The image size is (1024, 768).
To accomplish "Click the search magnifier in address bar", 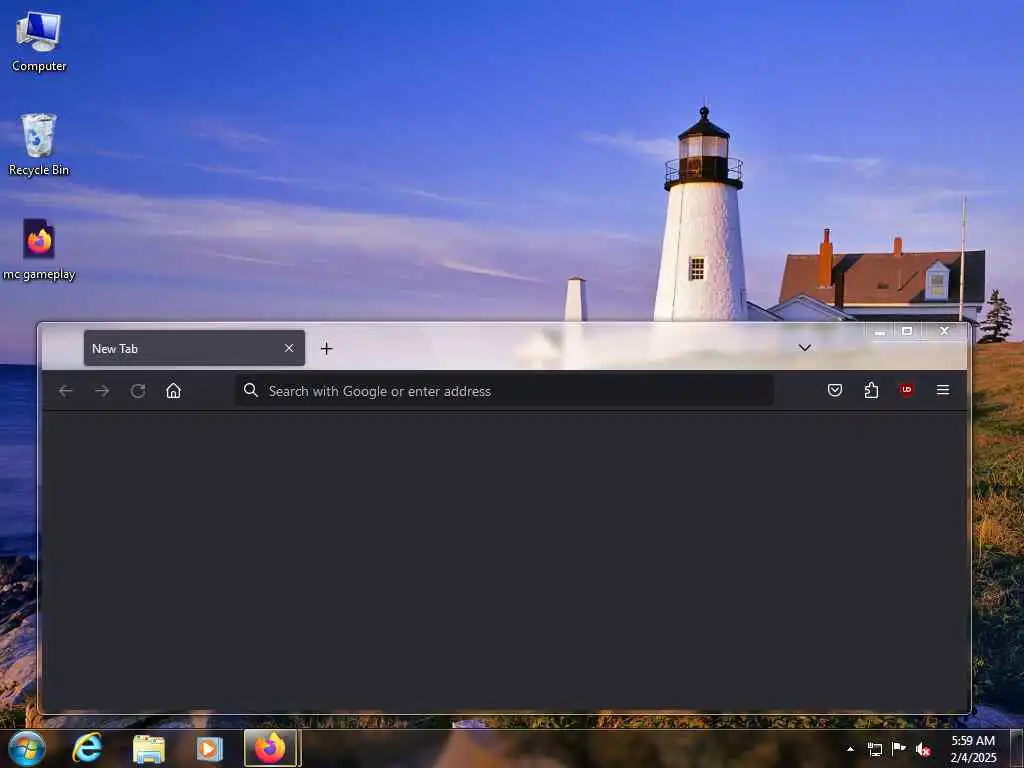I will pyautogui.click(x=251, y=391).
